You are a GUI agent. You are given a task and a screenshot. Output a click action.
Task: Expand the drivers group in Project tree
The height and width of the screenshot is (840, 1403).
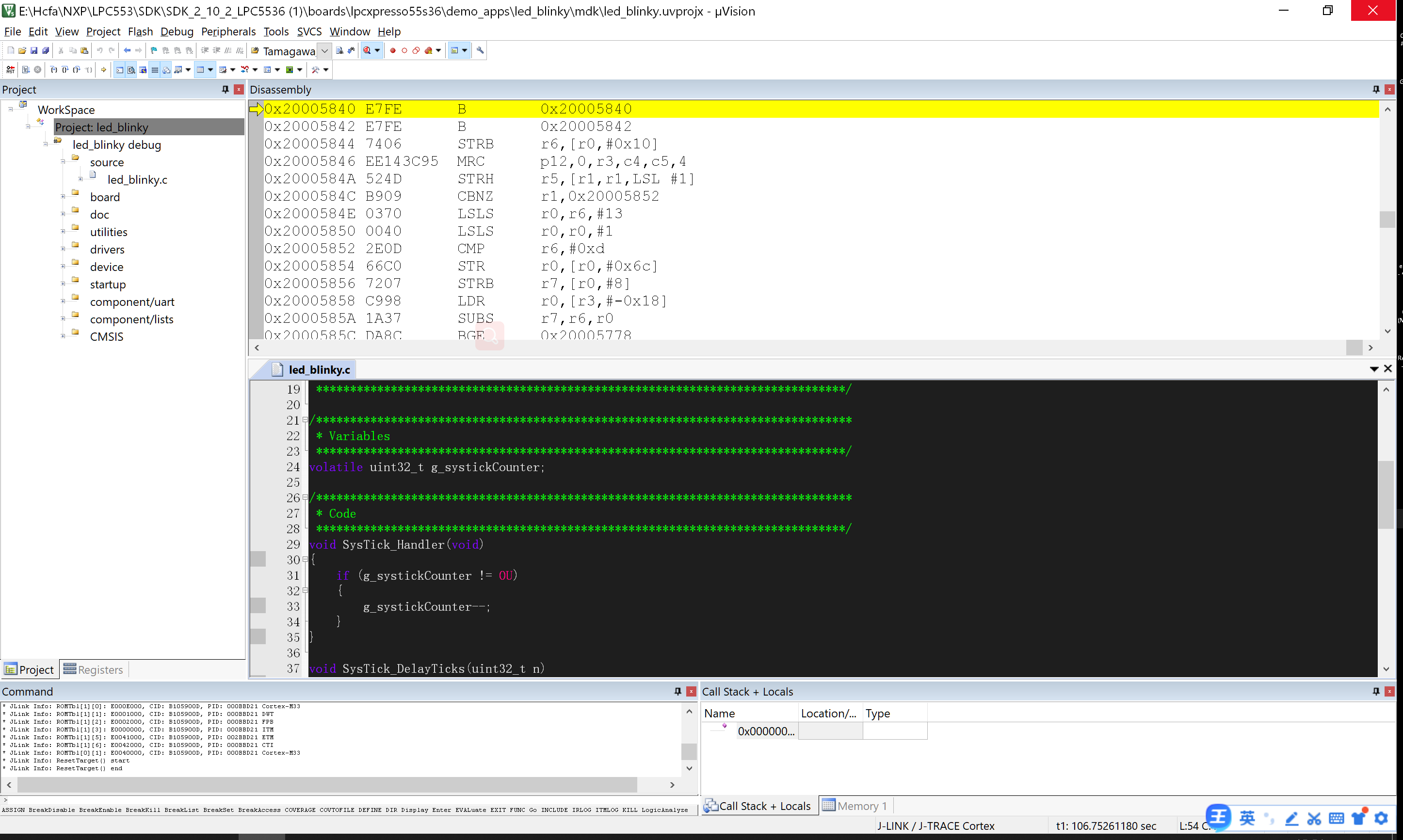click(64, 249)
